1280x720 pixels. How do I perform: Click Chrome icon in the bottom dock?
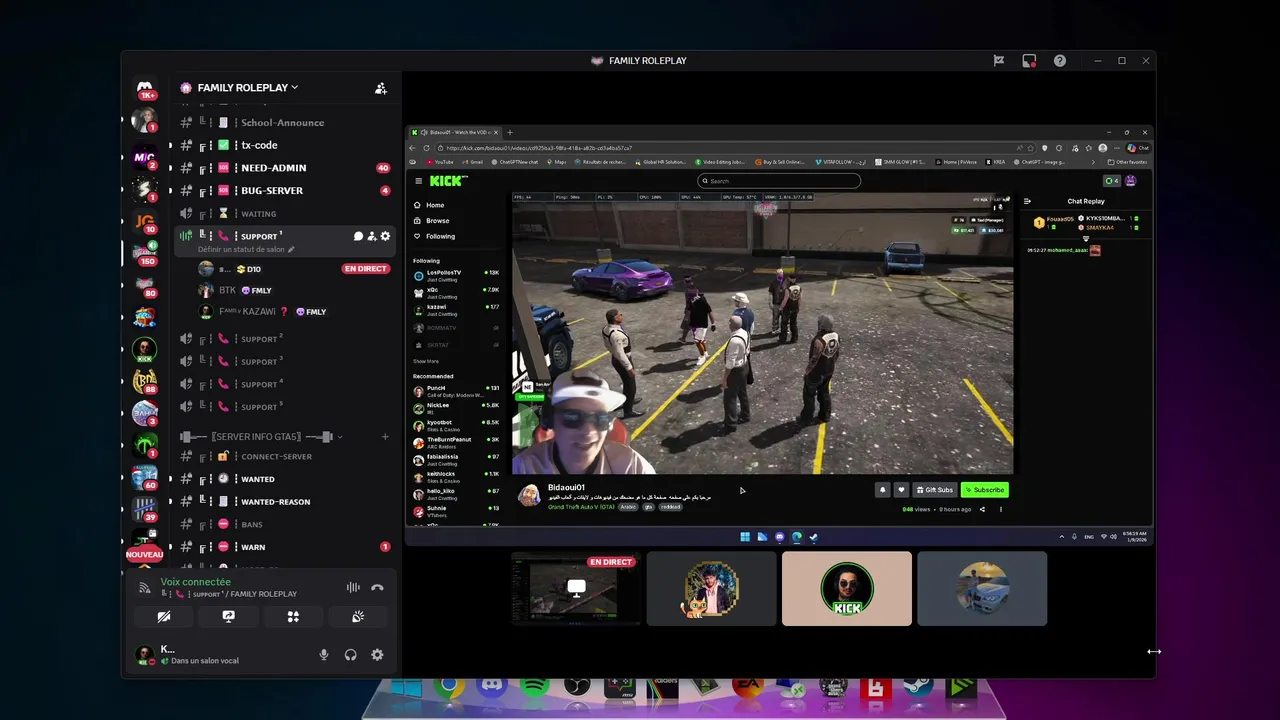450,687
